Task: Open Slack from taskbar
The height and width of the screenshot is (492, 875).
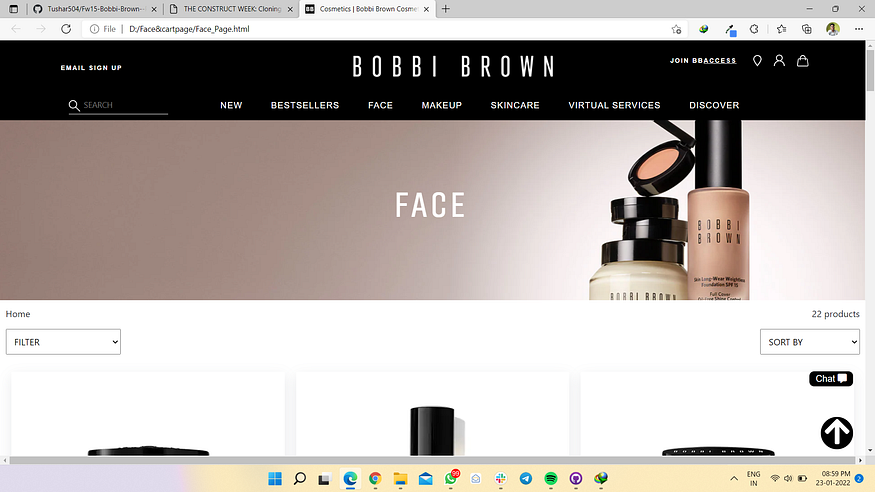Action: coord(501,479)
